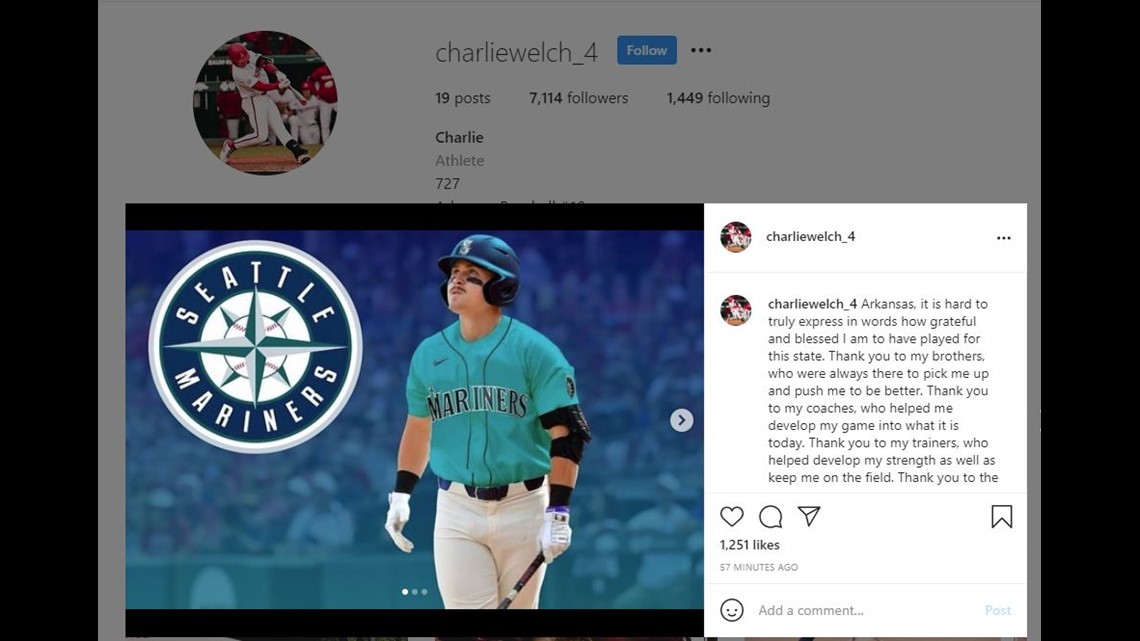The width and height of the screenshot is (1140, 641).
Task: Open the large profile picture of Charlie
Action: coord(265,102)
